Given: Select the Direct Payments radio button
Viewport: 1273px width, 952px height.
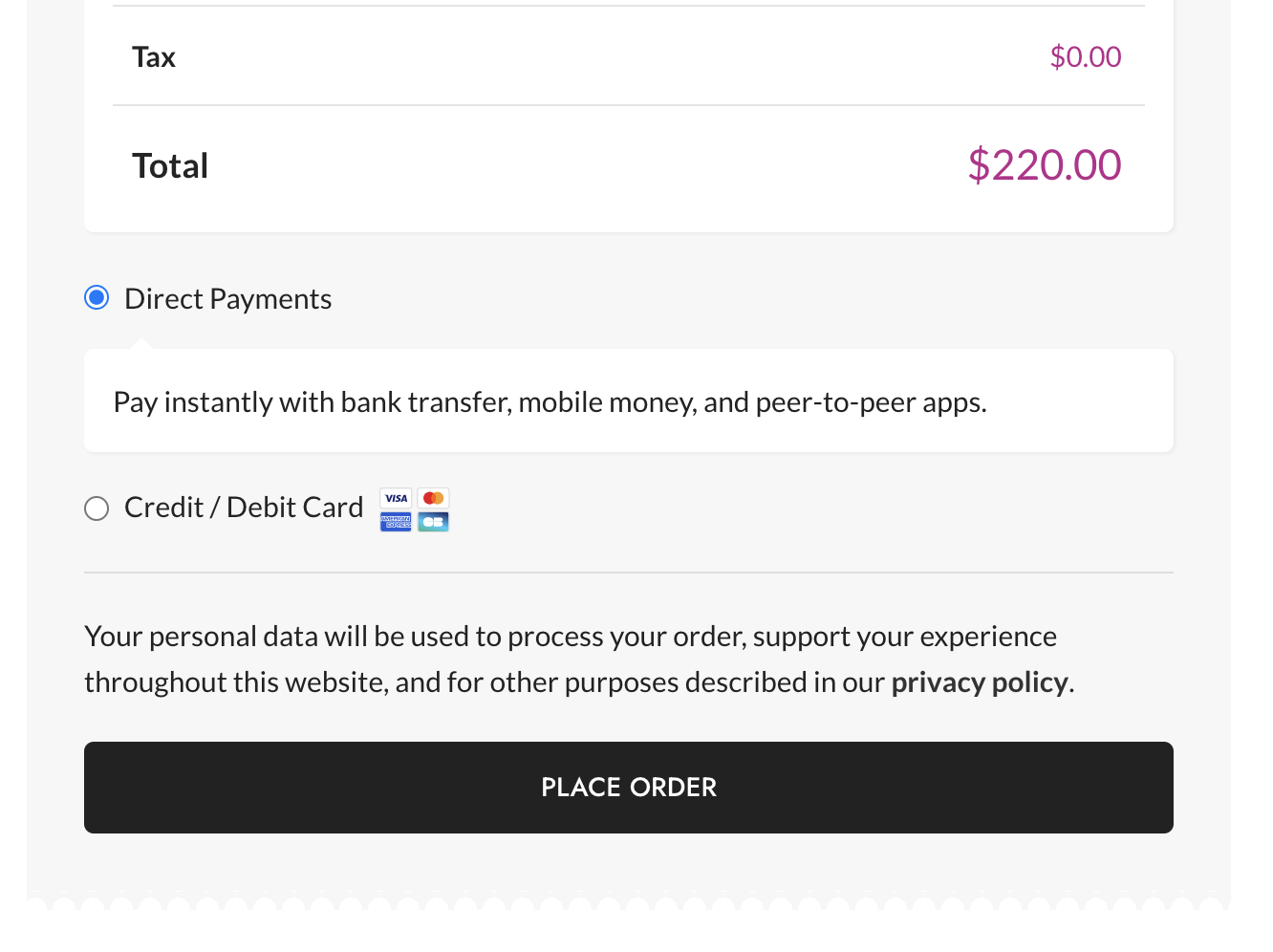Looking at the screenshot, I should 96,297.
